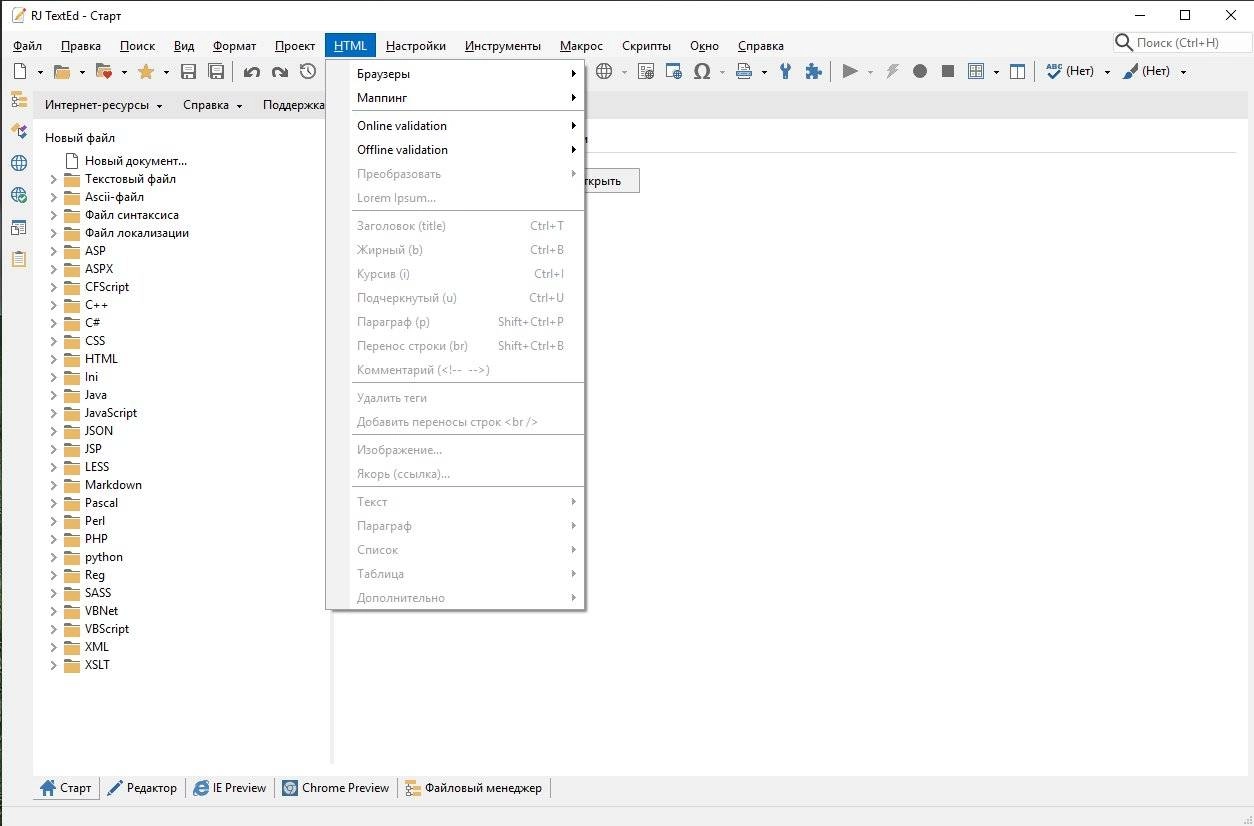
Task: Open the Справка dropdown in the gray bar
Action: click(213, 105)
